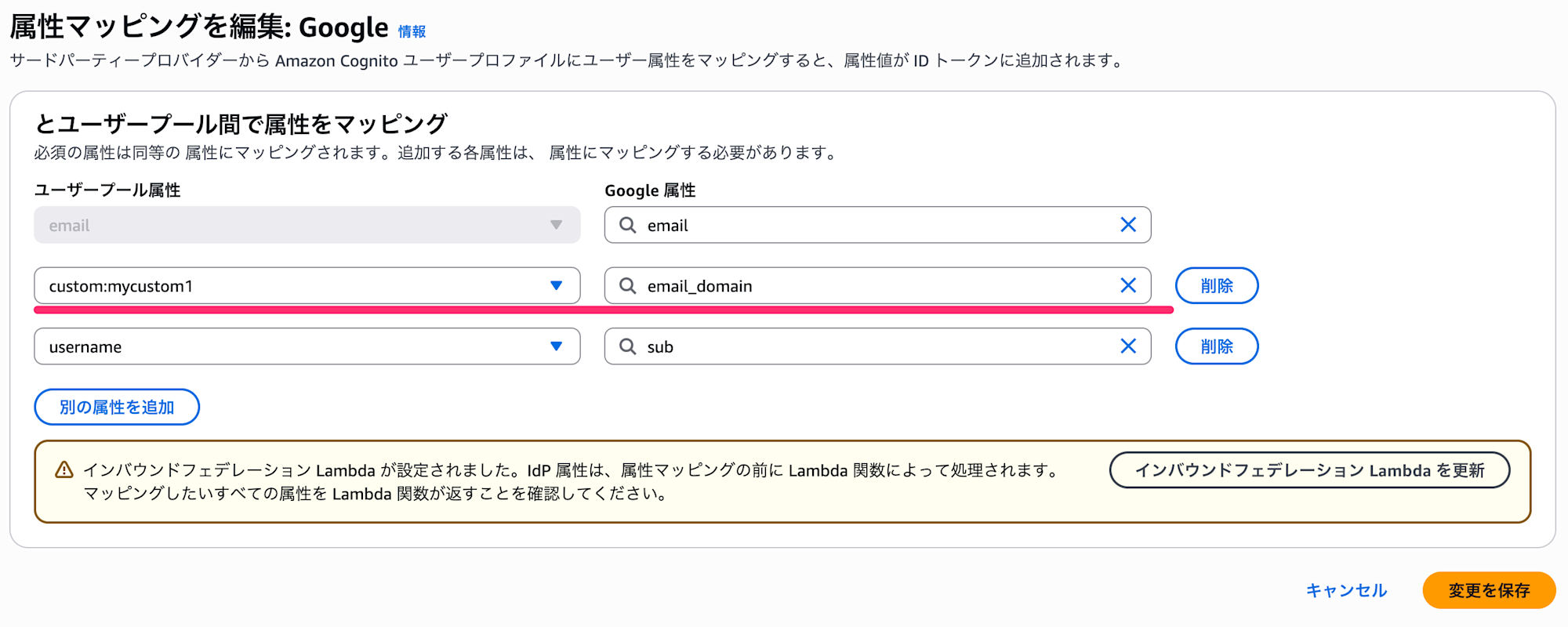Image resolution: width=1568 pixels, height=627 pixels.
Task: Click search icon in email_domain field
Action: pos(627,285)
